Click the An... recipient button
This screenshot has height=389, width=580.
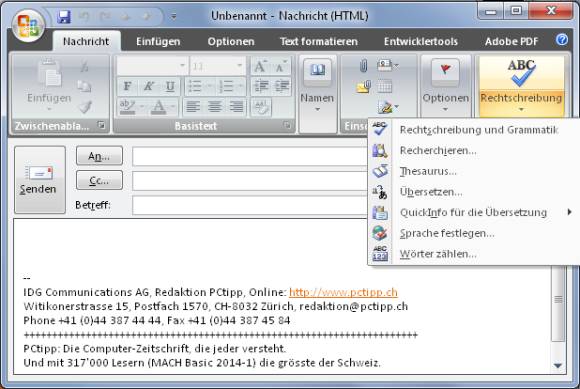[99, 156]
